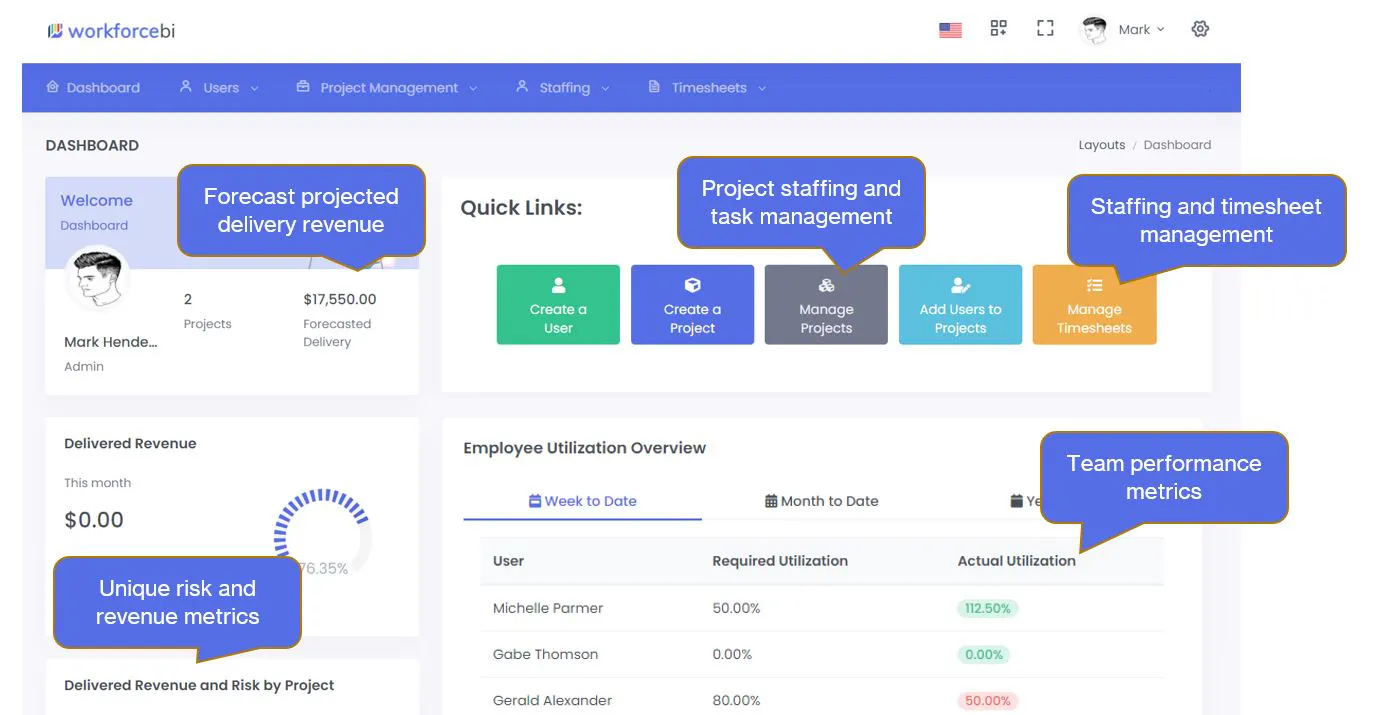1375x715 pixels.
Task: Open the Staffing dropdown menu
Action: [563, 88]
